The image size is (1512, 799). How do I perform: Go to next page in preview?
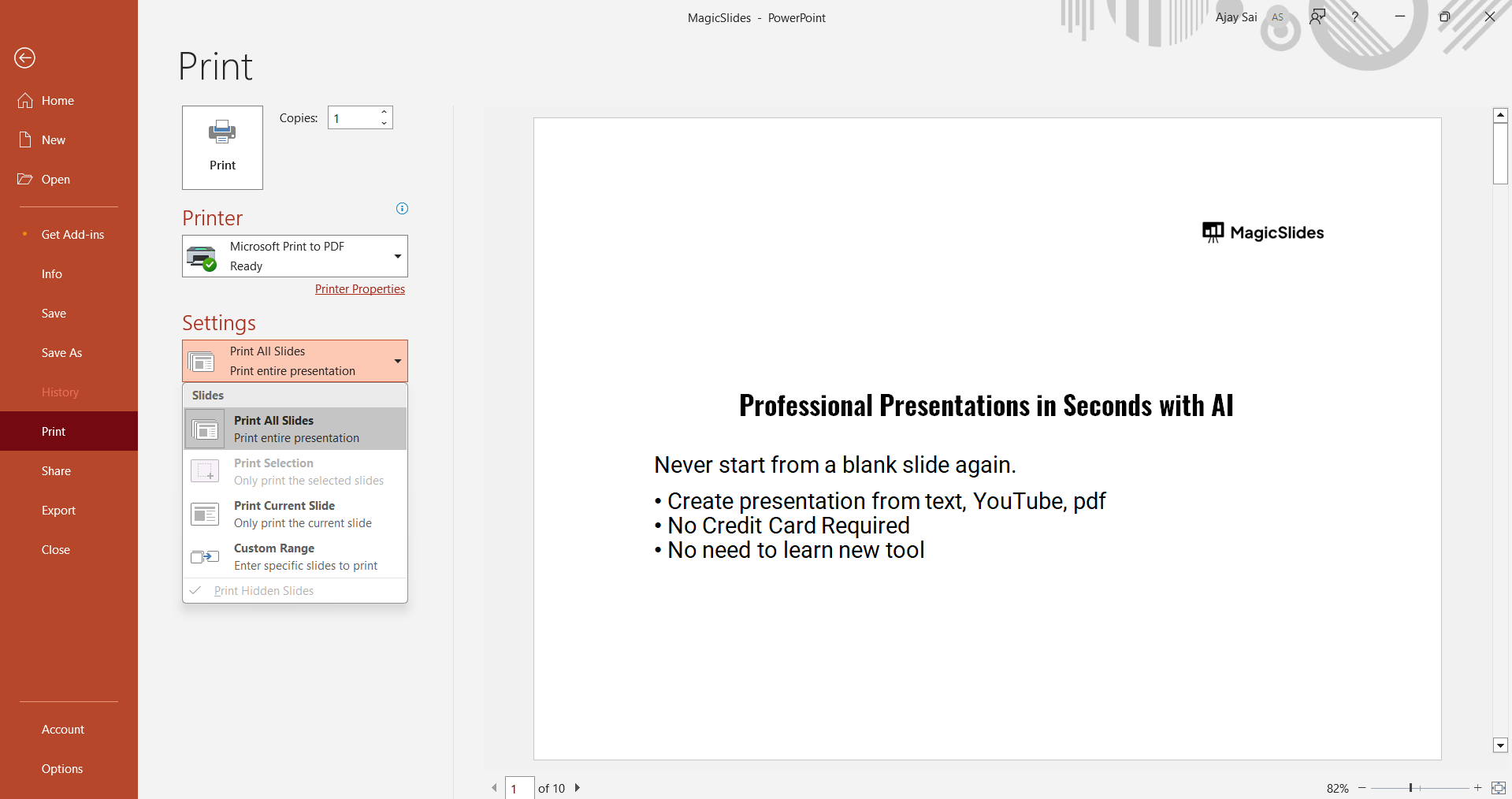point(578,787)
